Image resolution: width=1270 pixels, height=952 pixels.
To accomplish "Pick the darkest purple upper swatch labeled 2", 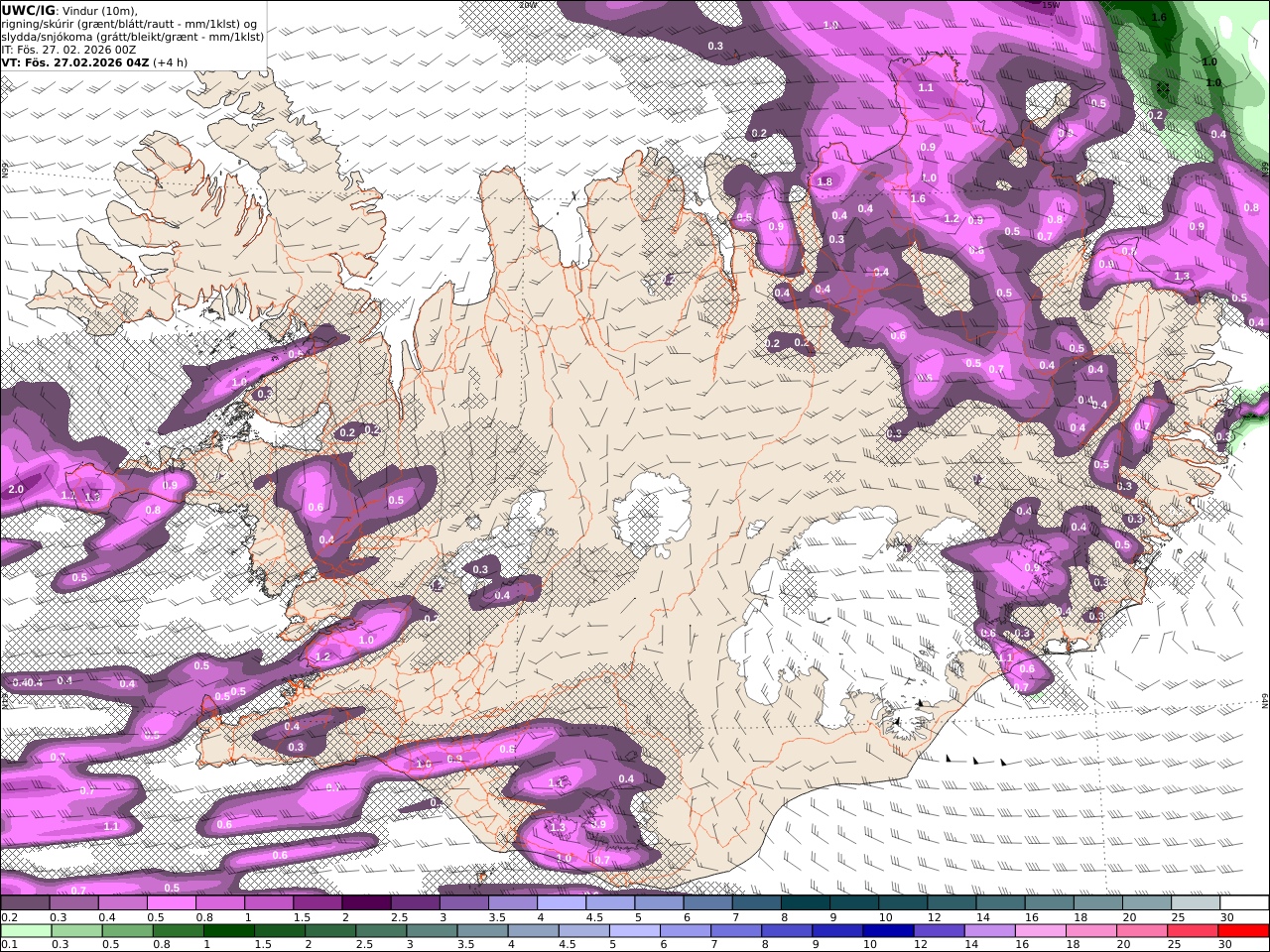I will [x=366, y=903].
